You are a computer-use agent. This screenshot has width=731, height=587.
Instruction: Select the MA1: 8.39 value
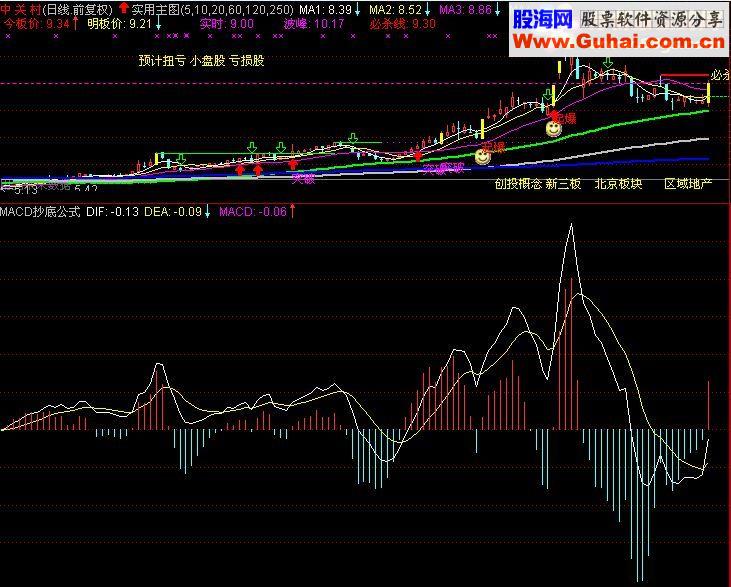[325, 9]
